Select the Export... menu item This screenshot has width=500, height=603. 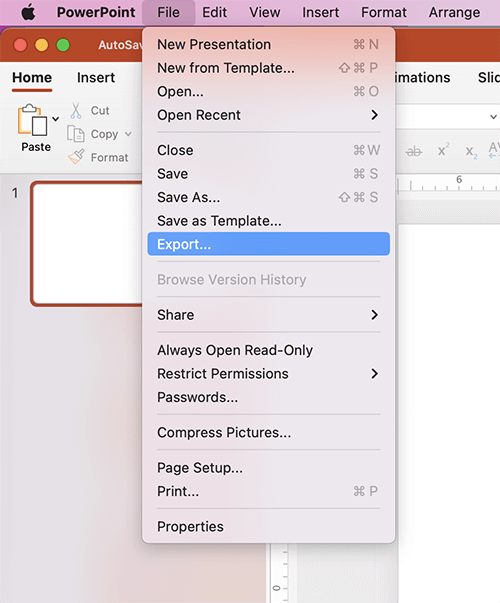[268, 244]
